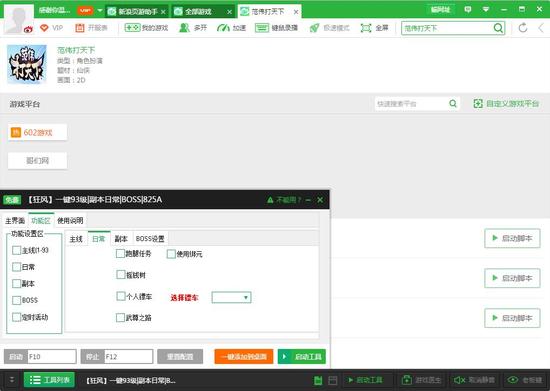Open the 键鼠录制 keyboard recording tool
Viewport: 550px width, 391px height.
pos(276,28)
